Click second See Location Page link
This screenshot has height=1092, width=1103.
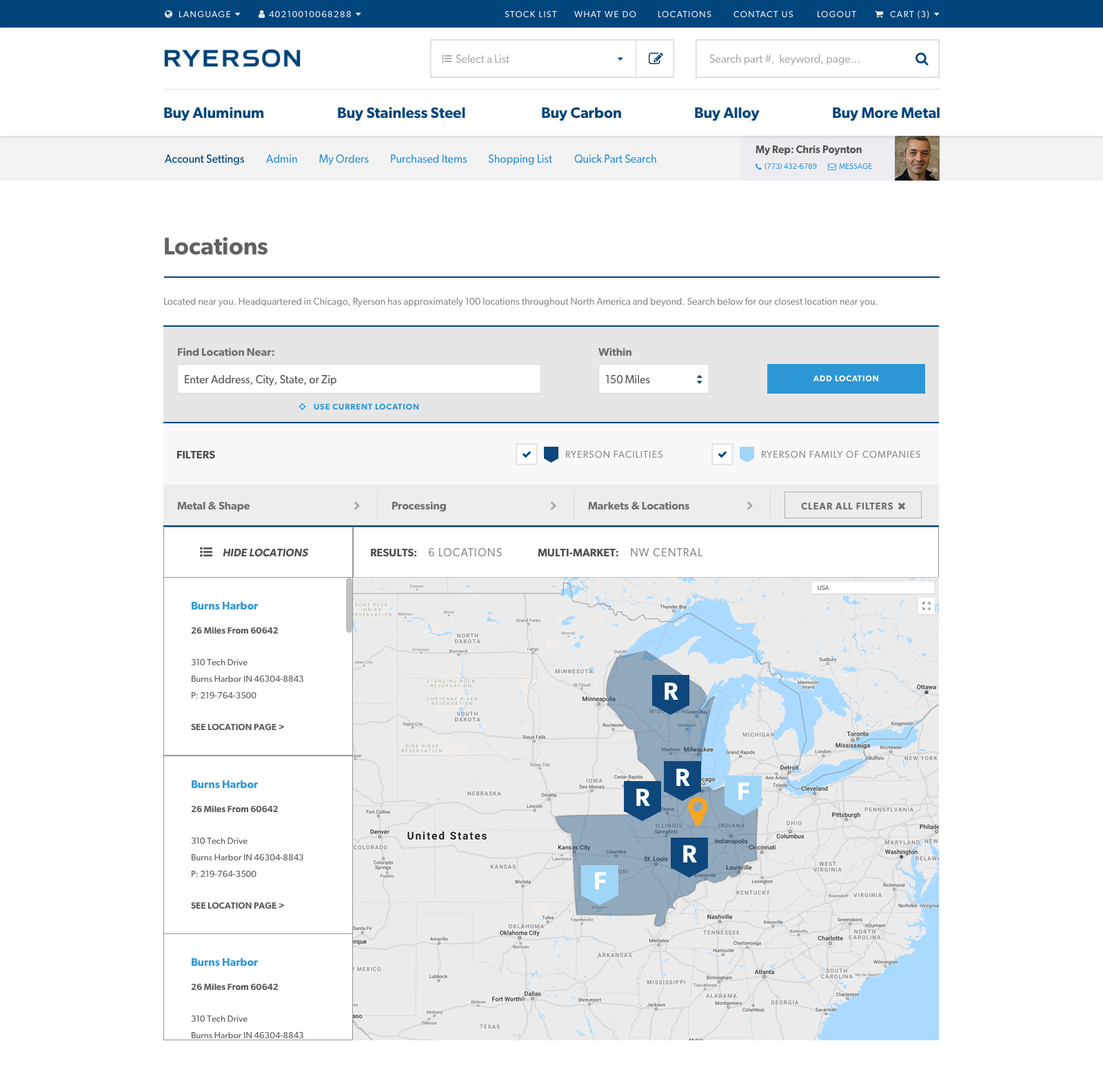tap(237, 905)
